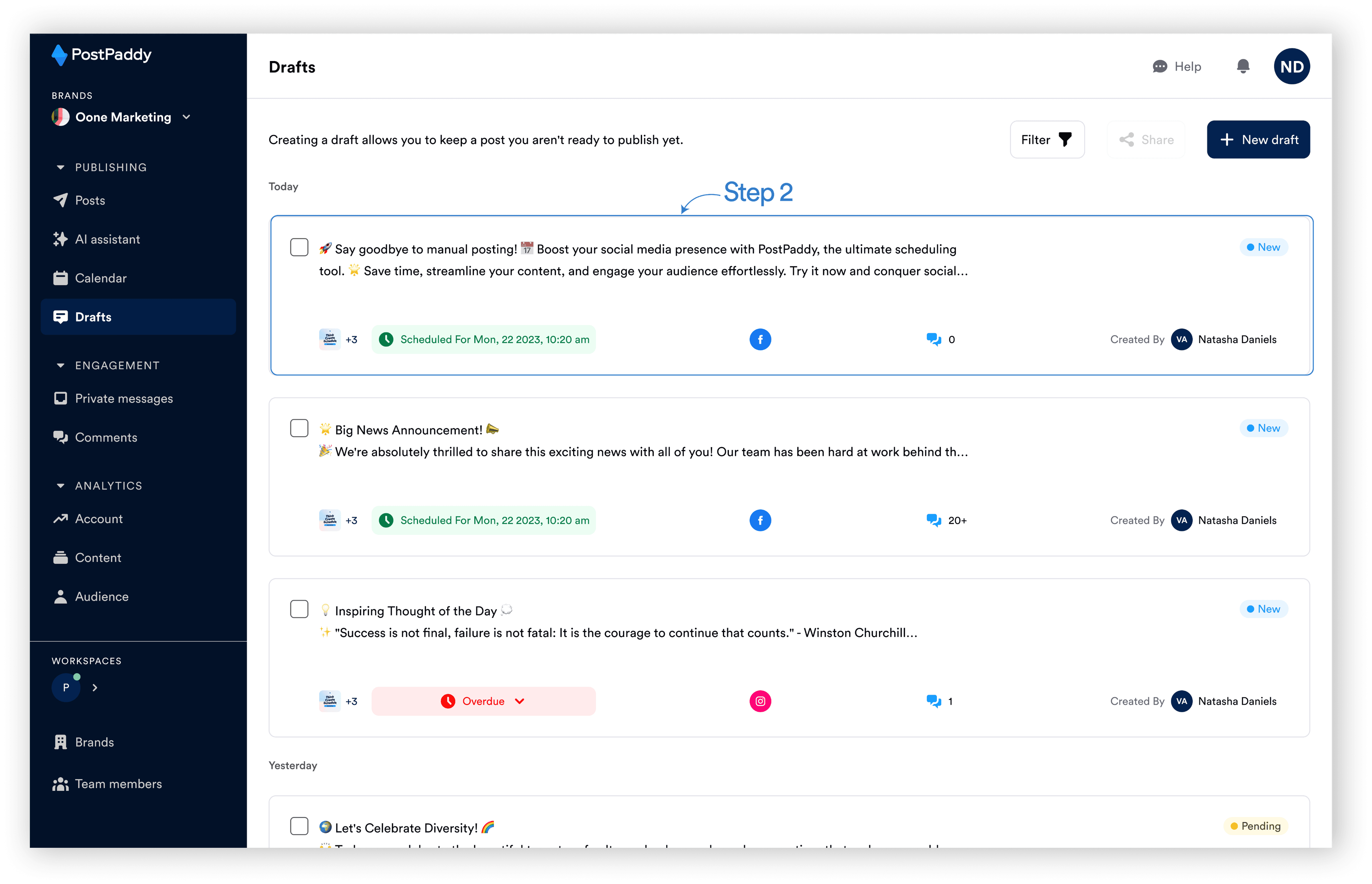Tick the Inspiring Thought of the Day checkbox
Viewport: 1372px width, 884px height.
(x=299, y=609)
